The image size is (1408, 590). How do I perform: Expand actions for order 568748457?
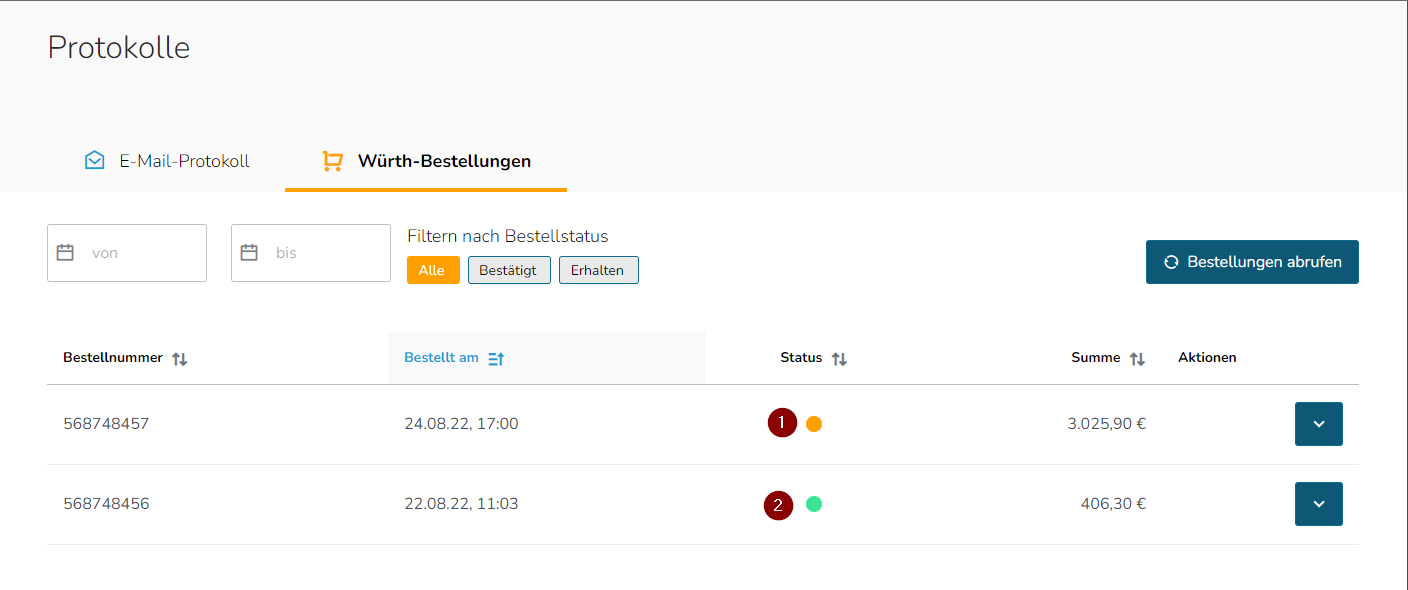tap(1319, 424)
